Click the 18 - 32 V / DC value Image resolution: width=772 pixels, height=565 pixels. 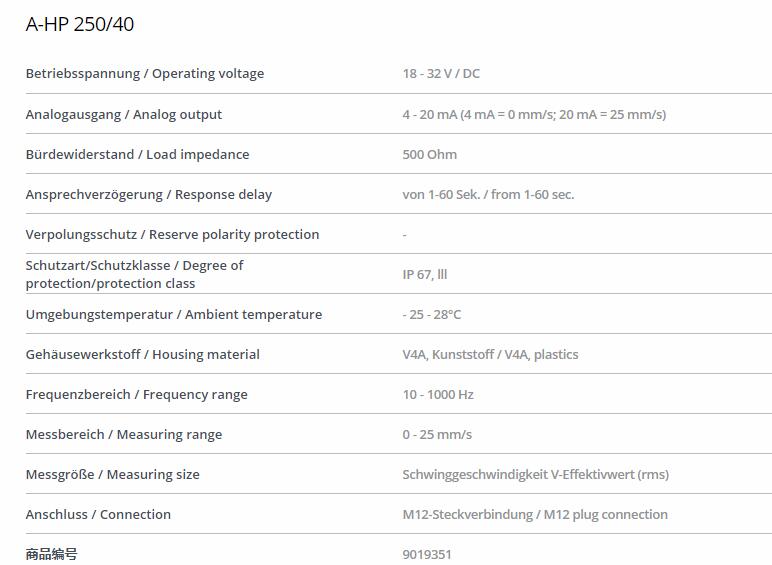point(441,74)
